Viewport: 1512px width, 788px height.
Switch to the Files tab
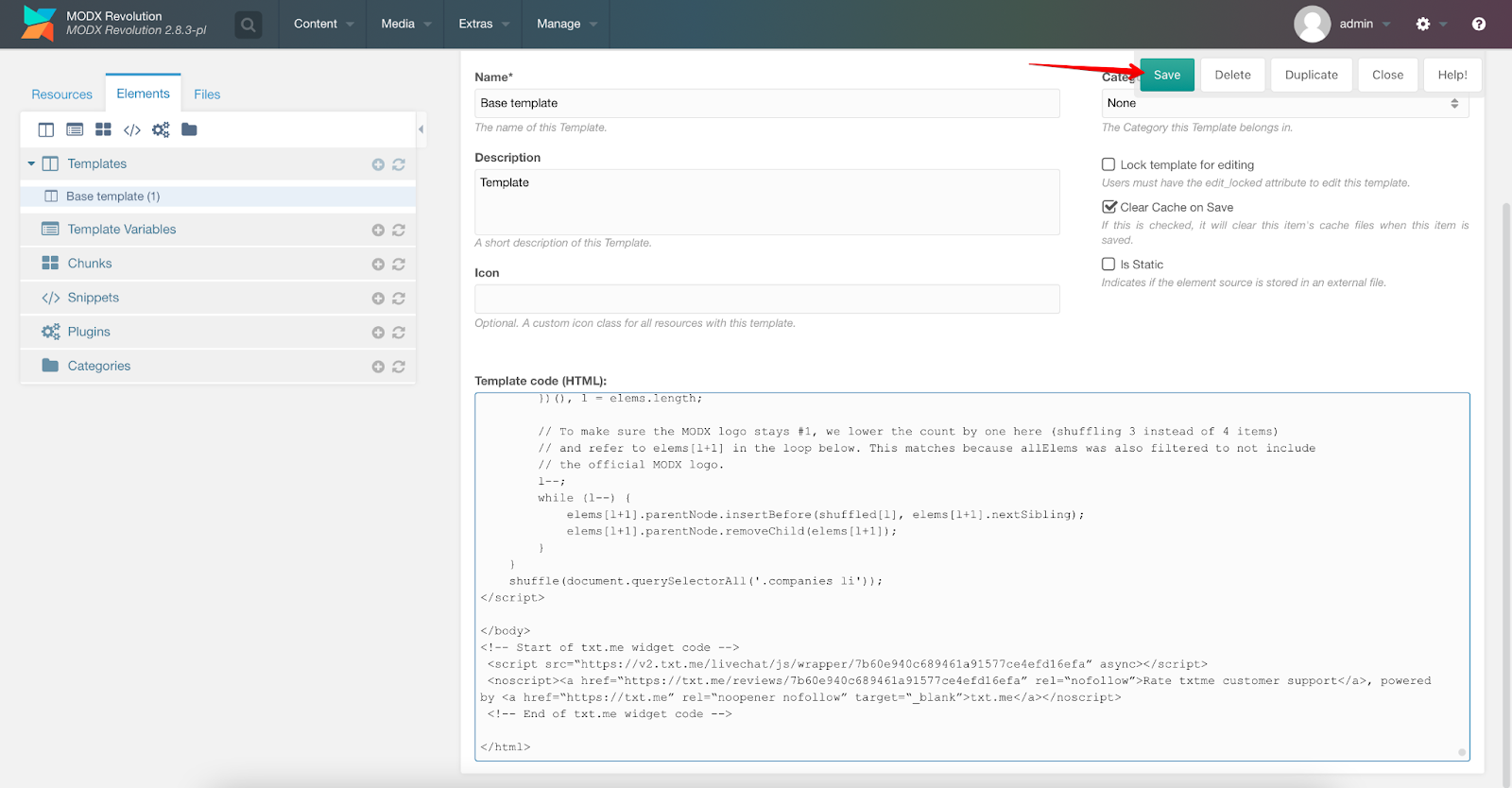point(207,94)
